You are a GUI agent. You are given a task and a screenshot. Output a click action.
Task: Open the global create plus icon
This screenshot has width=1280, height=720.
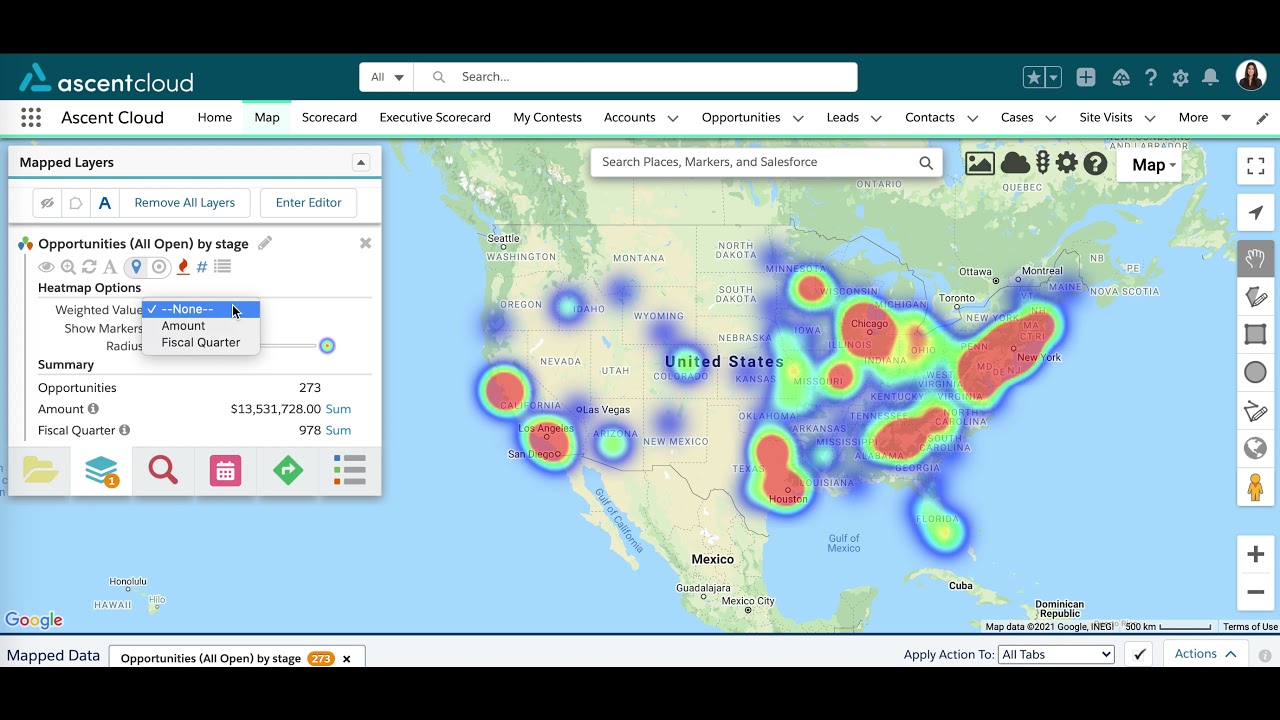(x=1086, y=77)
